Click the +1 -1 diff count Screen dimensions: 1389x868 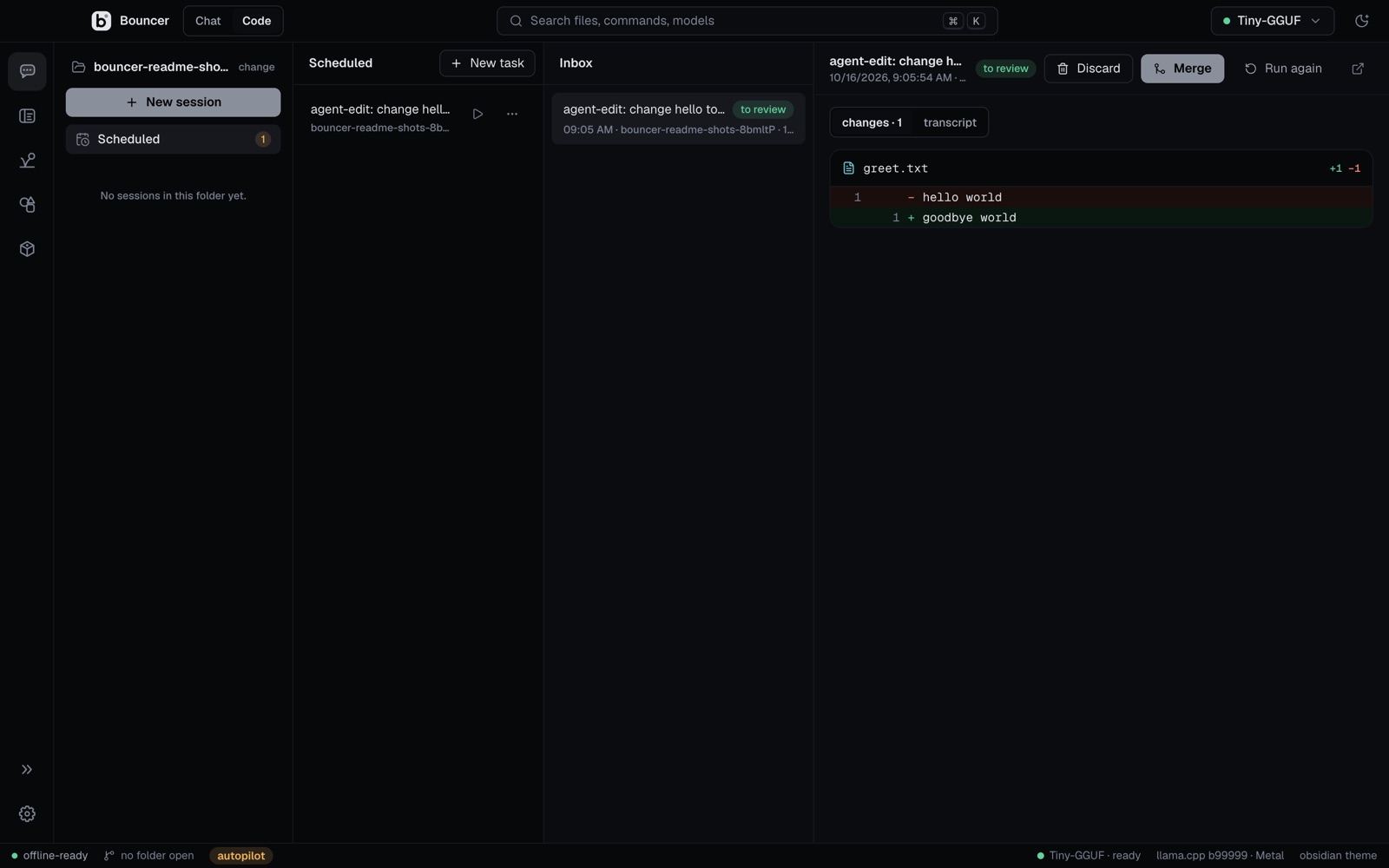tap(1345, 168)
